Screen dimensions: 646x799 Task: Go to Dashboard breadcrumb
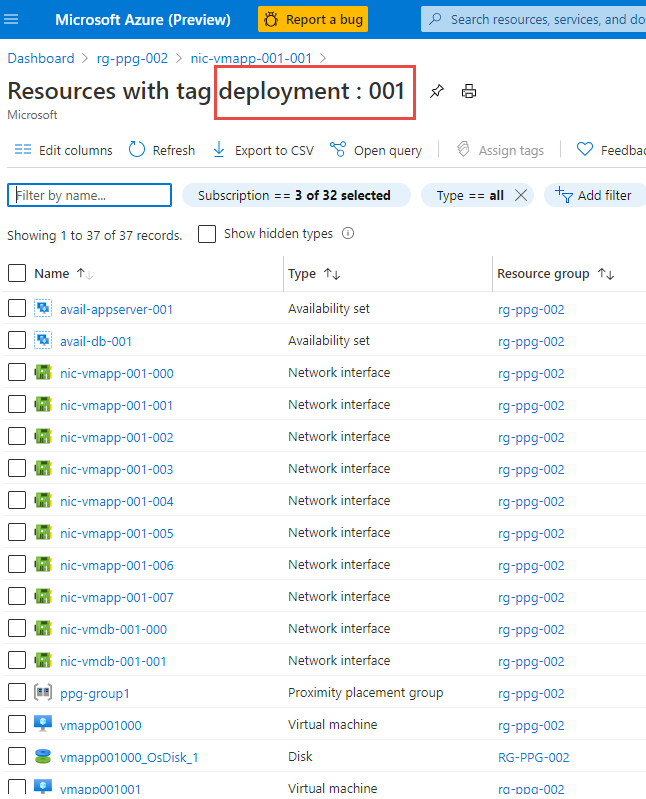[x=41, y=58]
